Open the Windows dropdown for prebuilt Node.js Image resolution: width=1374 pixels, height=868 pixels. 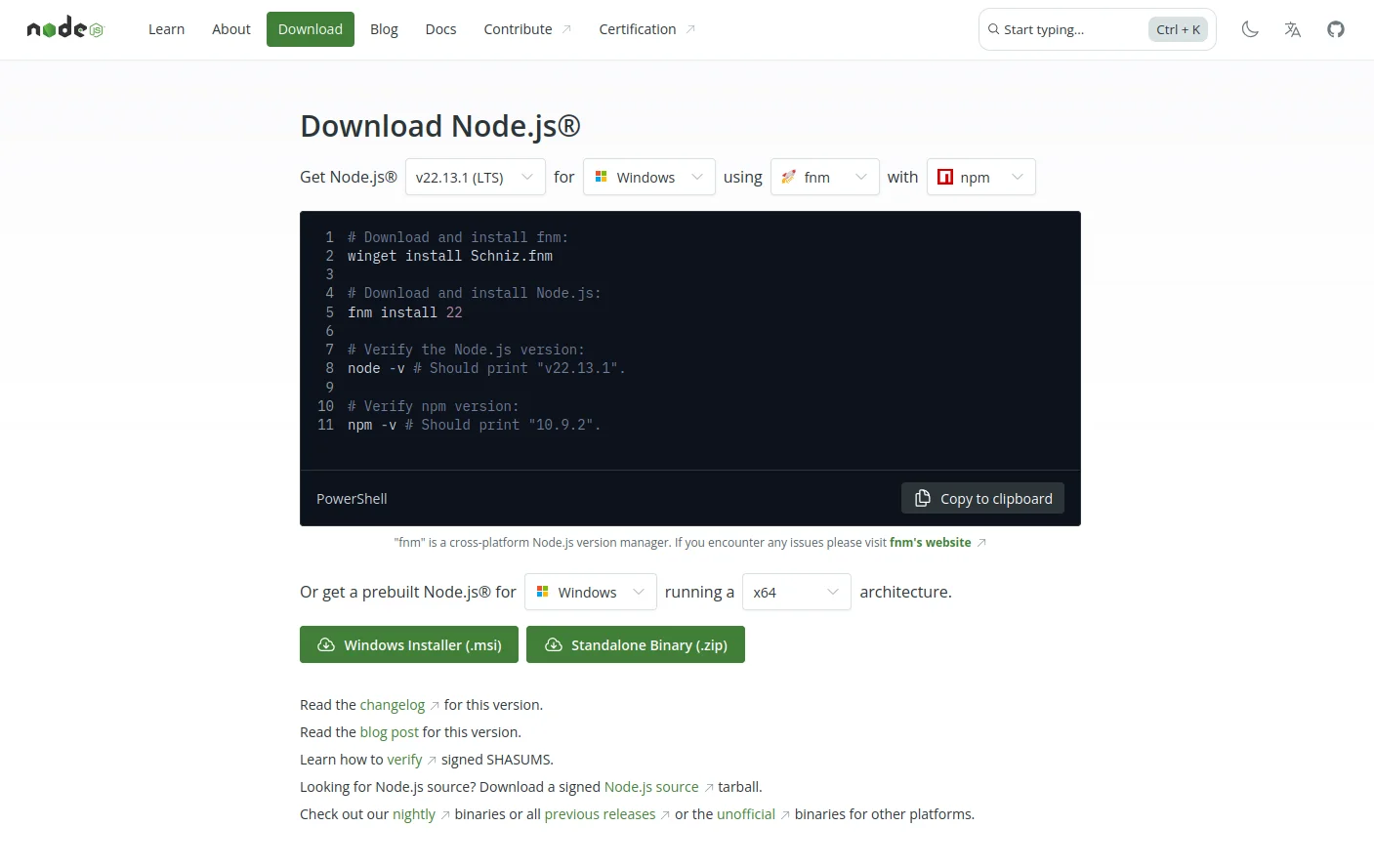(590, 593)
